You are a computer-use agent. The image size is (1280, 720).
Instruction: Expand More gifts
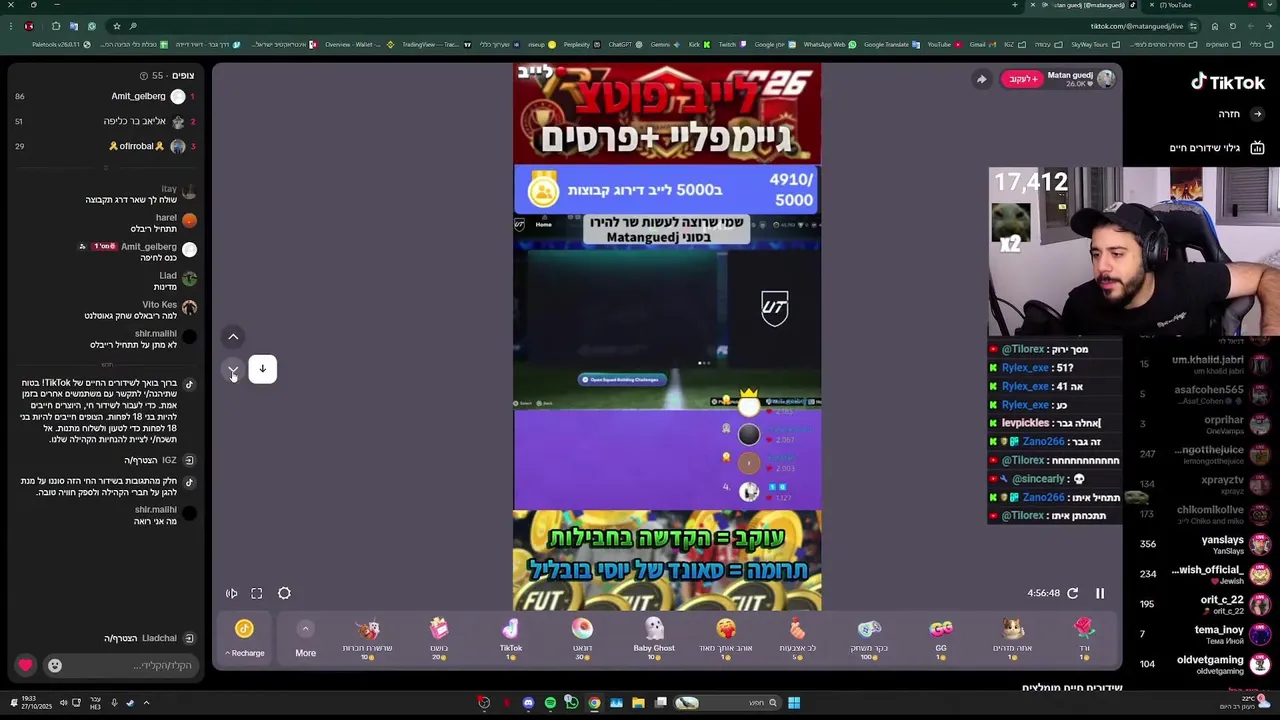coord(305,637)
